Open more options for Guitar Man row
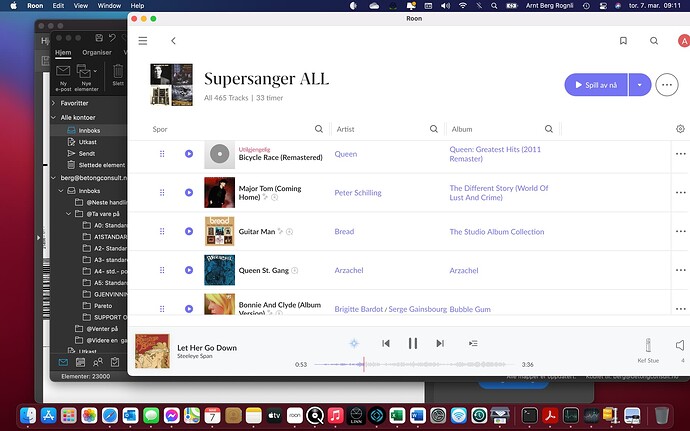Image resolution: width=690 pixels, height=431 pixels. [680, 231]
